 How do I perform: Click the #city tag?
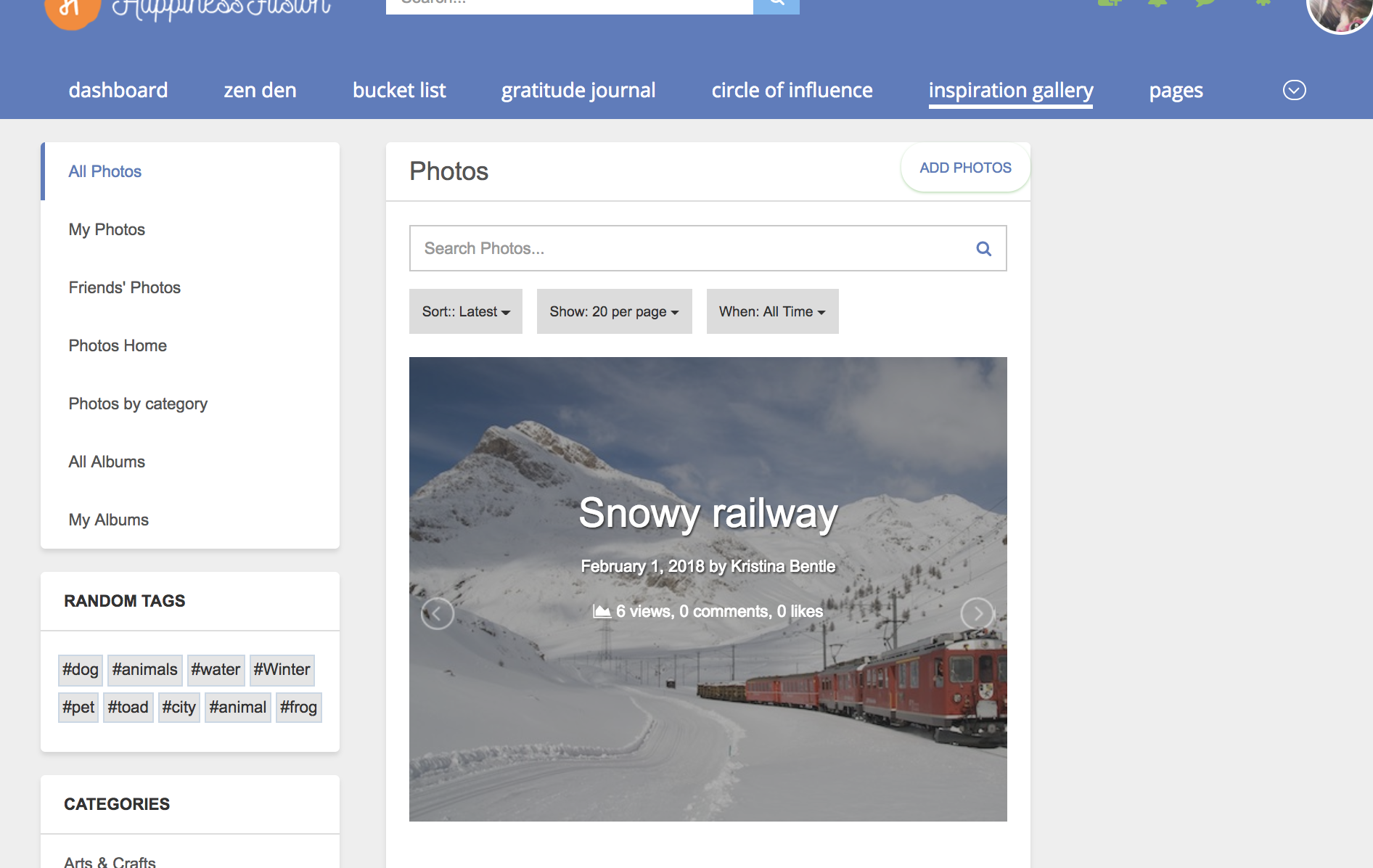click(x=179, y=708)
